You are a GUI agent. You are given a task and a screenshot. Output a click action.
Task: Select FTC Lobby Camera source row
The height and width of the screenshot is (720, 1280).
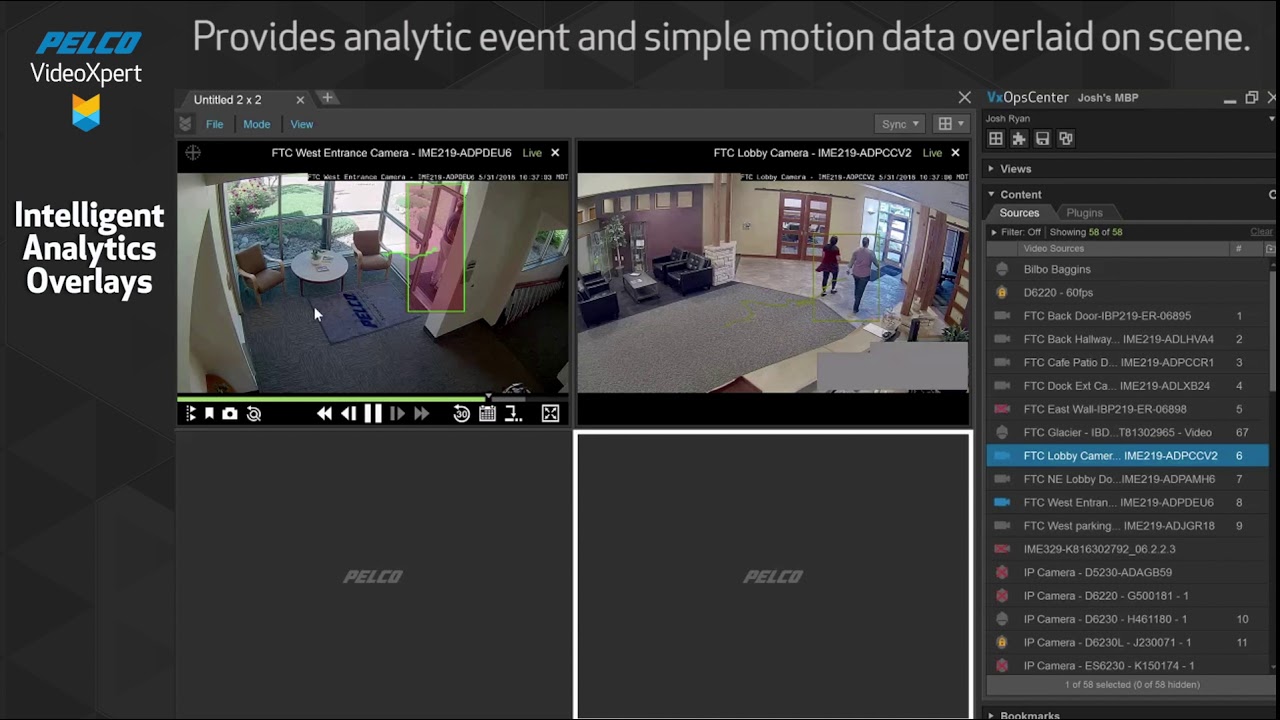pyautogui.click(x=1127, y=456)
